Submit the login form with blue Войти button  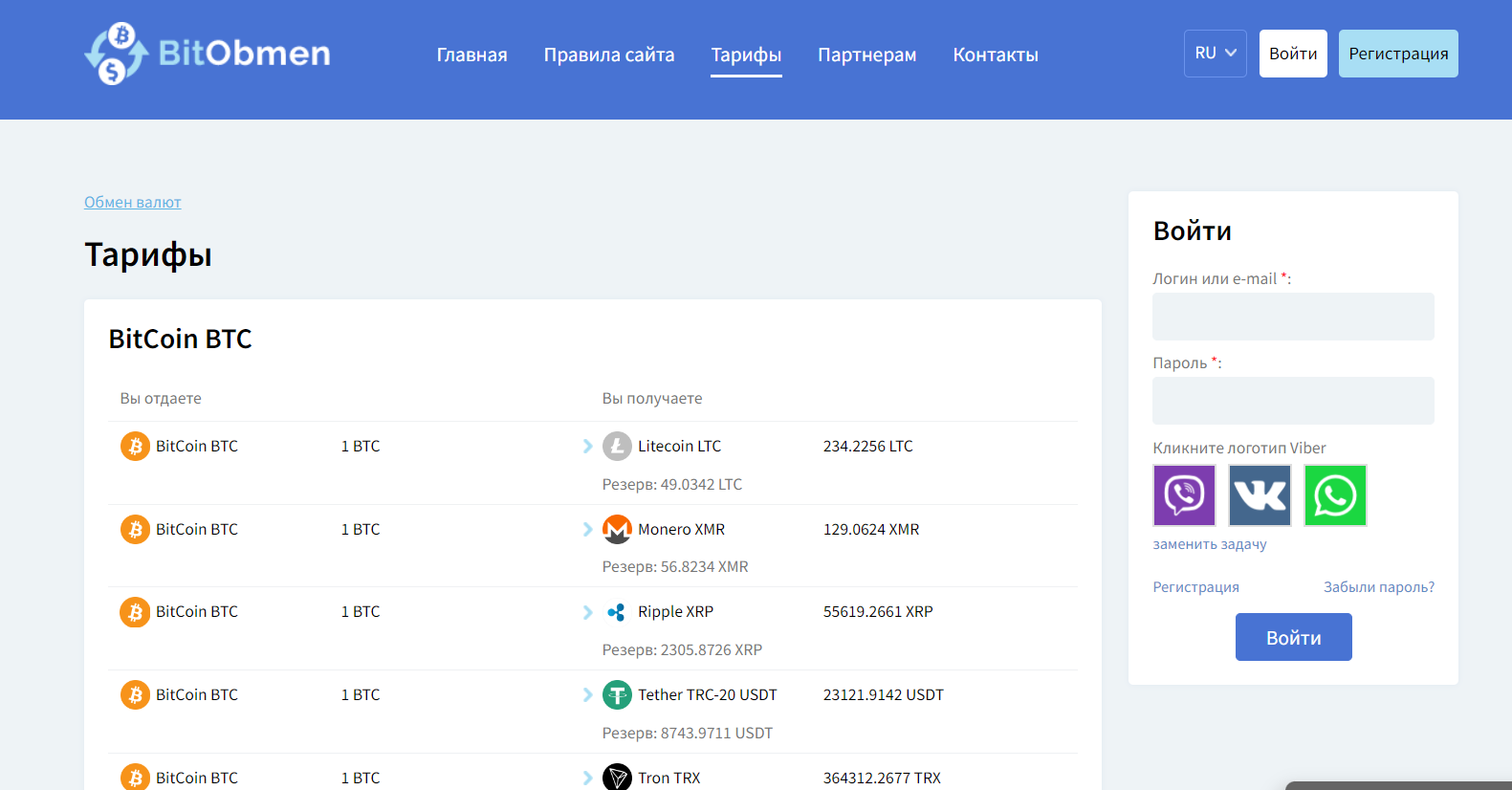click(x=1293, y=637)
